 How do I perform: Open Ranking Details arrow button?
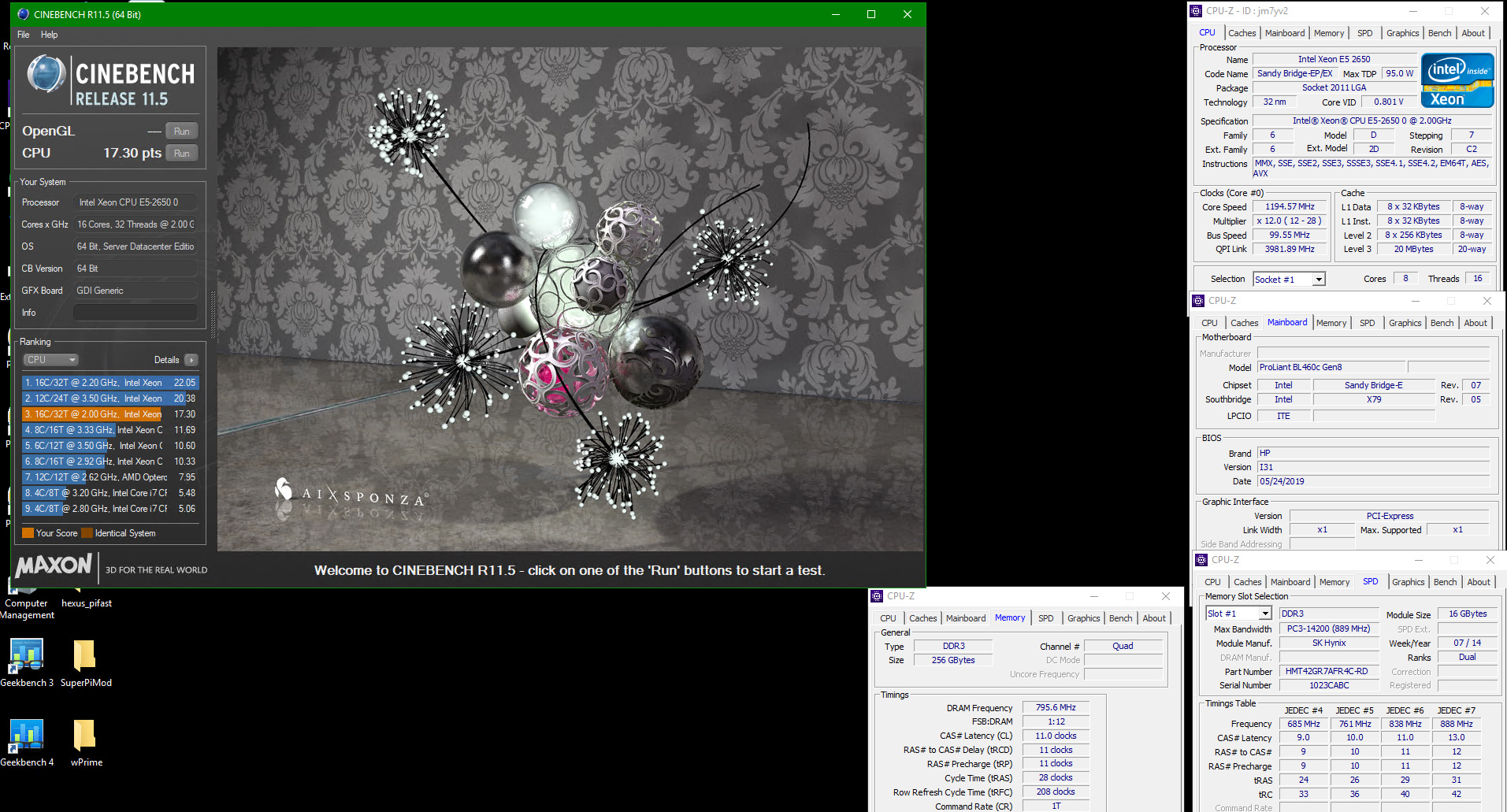pyautogui.click(x=191, y=360)
